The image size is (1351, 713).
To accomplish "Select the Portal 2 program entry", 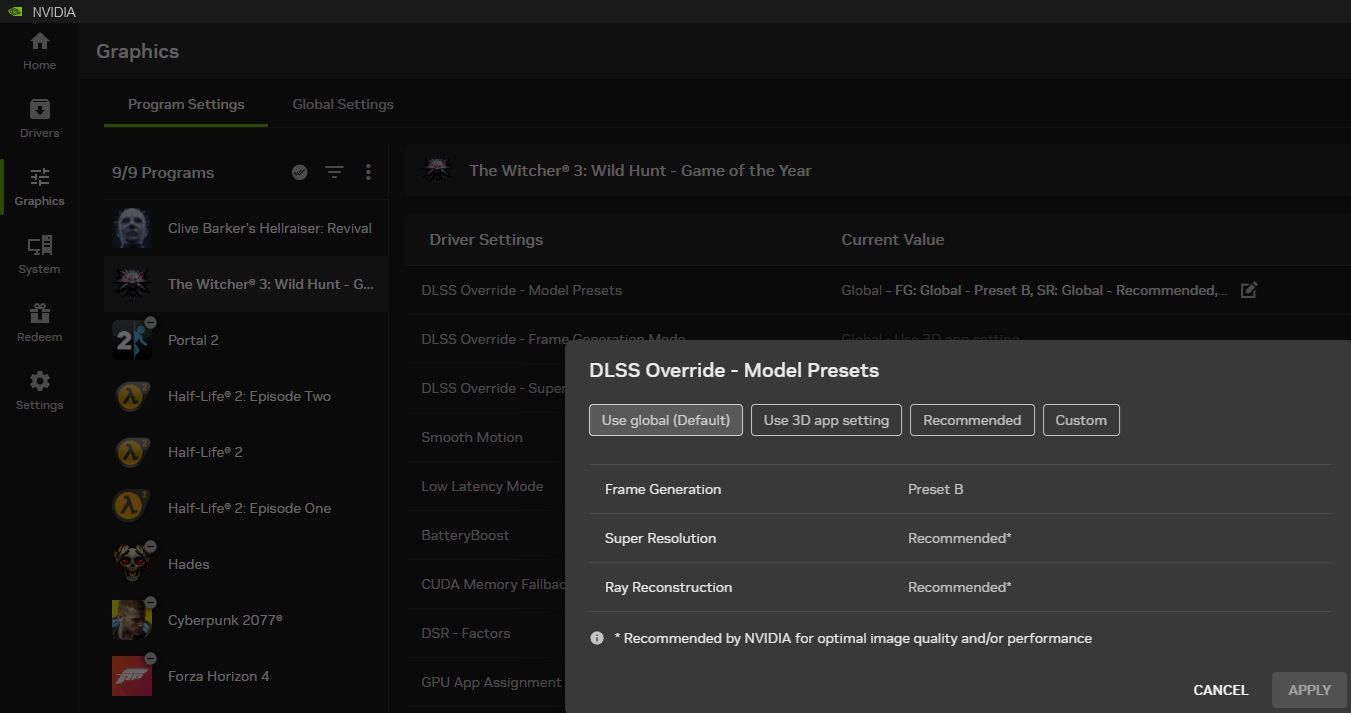I will tap(246, 340).
